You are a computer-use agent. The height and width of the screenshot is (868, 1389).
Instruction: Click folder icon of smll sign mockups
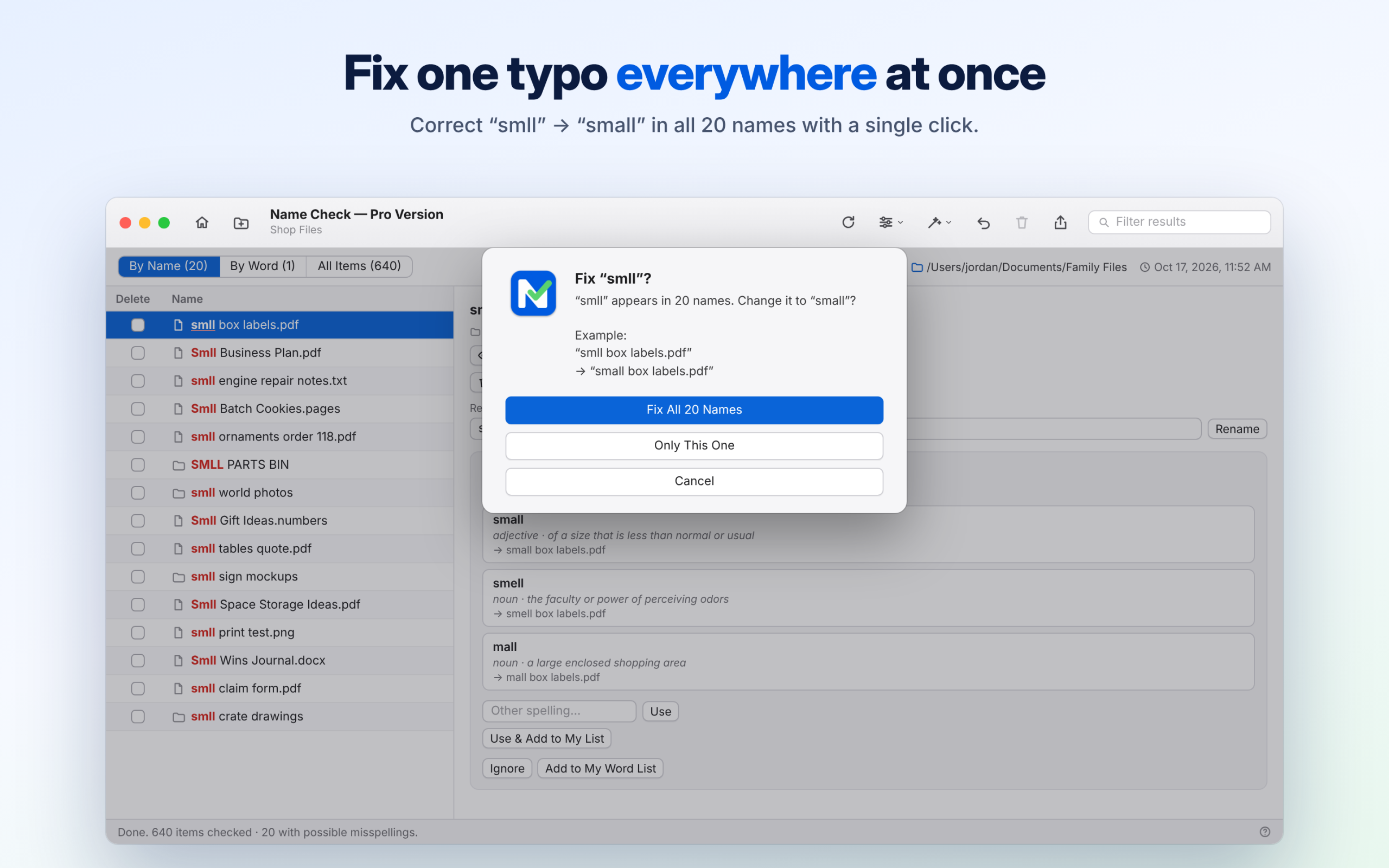click(x=179, y=577)
